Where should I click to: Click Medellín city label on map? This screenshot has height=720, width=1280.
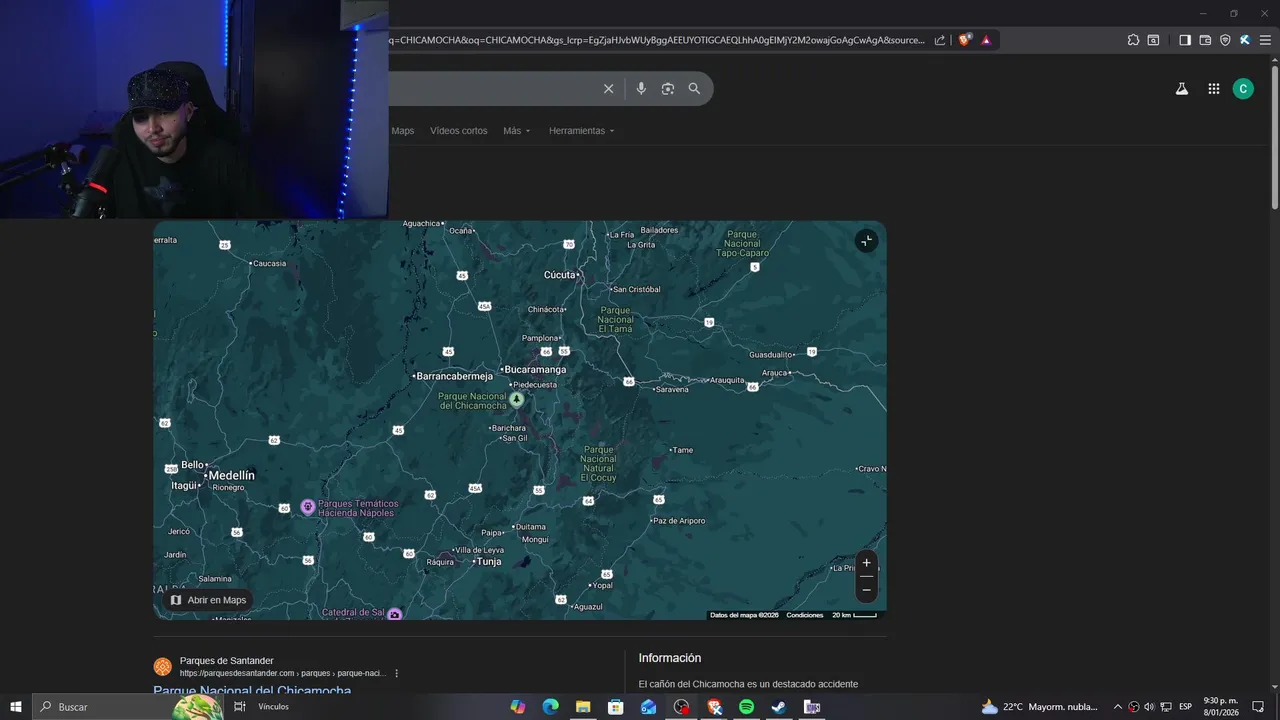point(231,475)
